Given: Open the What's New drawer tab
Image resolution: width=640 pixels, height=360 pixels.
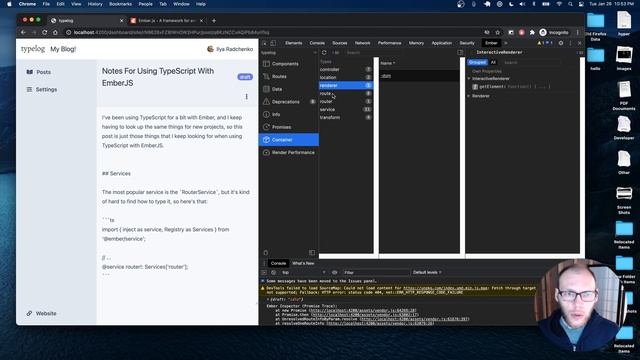Looking at the screenshot, I should point(303,263).
